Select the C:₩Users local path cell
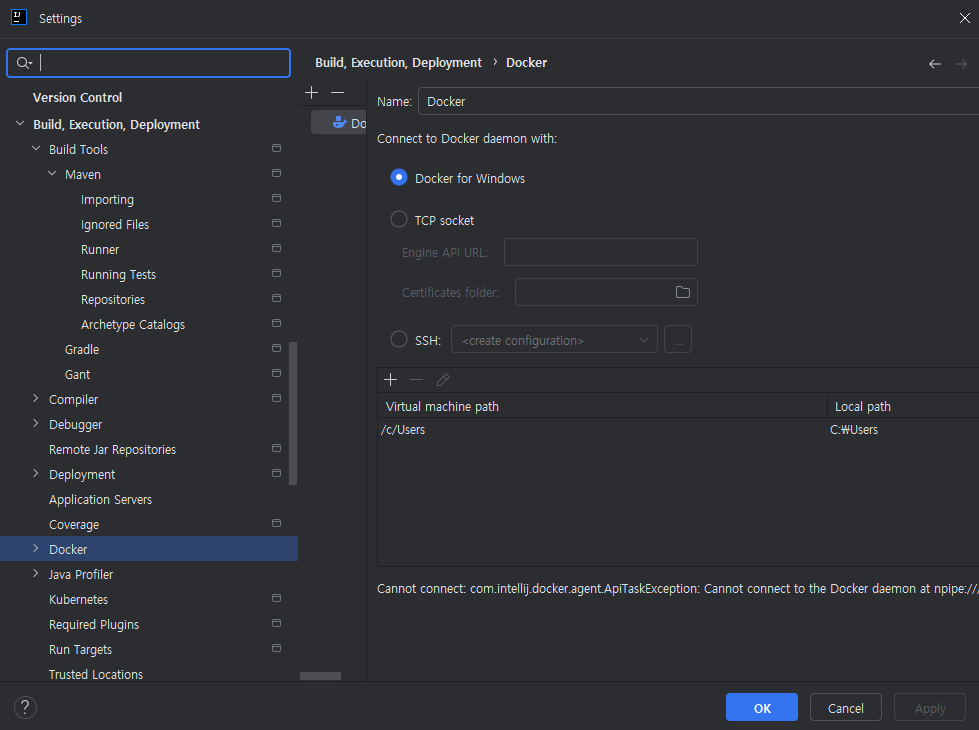This screenshot has width=979, height=730. click(903, 430)
